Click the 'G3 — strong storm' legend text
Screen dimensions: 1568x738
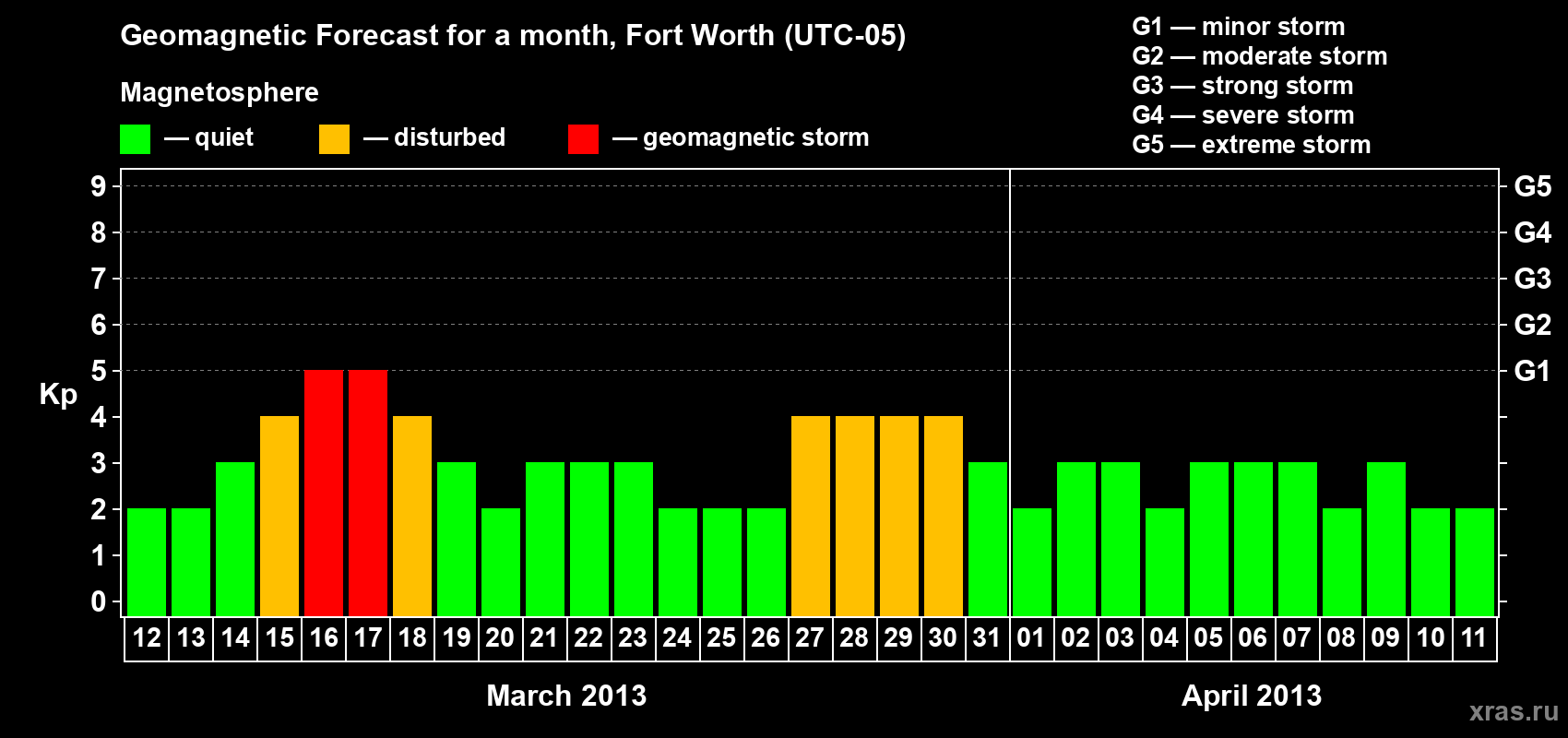tap(1243, 86)
